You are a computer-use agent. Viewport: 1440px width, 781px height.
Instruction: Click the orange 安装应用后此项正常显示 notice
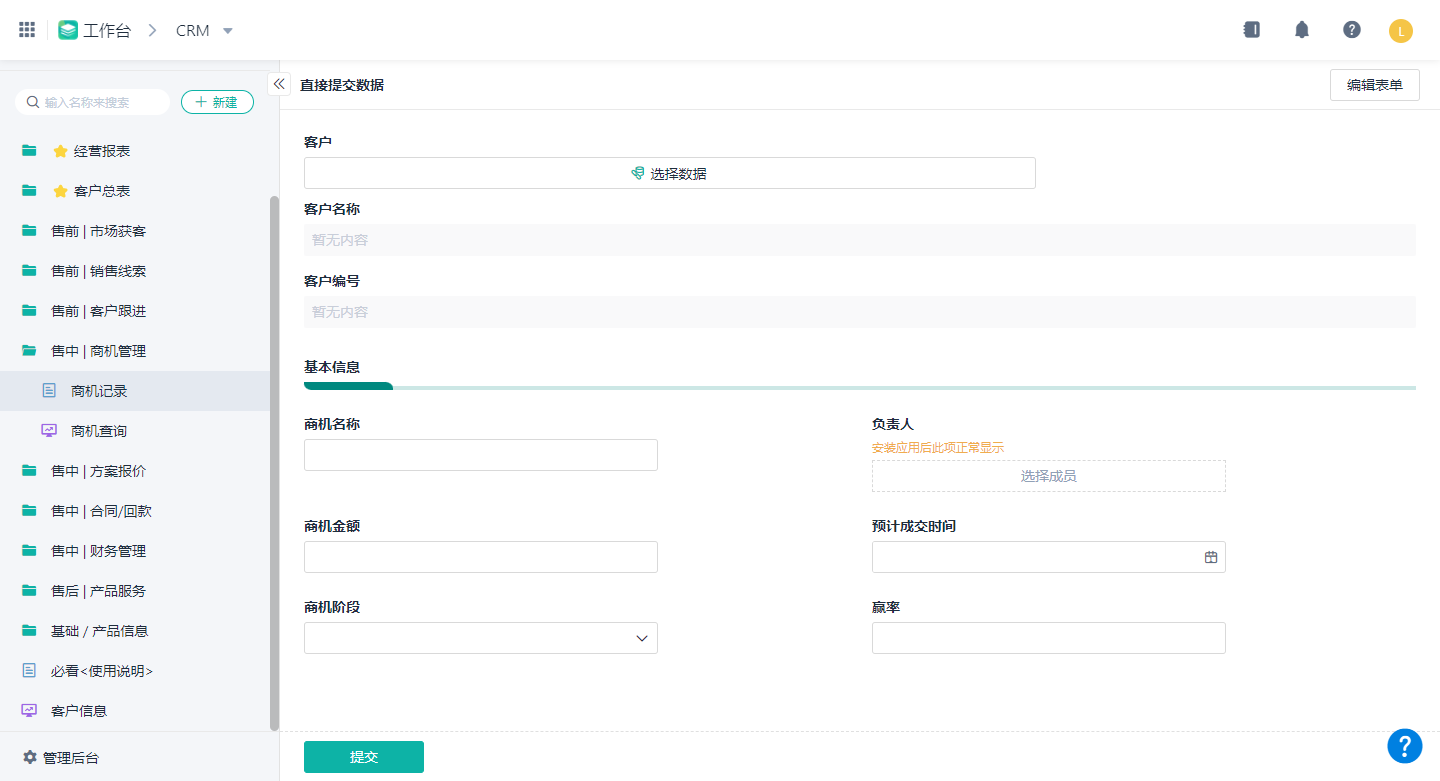tap(938, 448)
